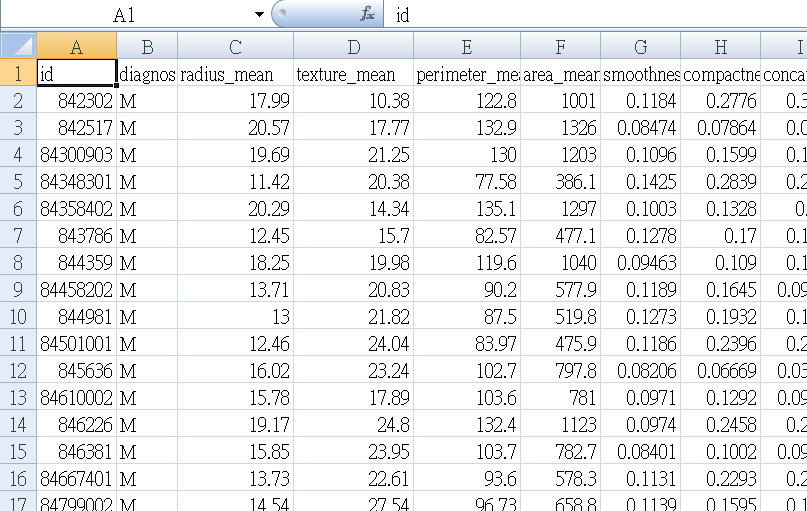
Task: Select column H header
Action: 721,47
